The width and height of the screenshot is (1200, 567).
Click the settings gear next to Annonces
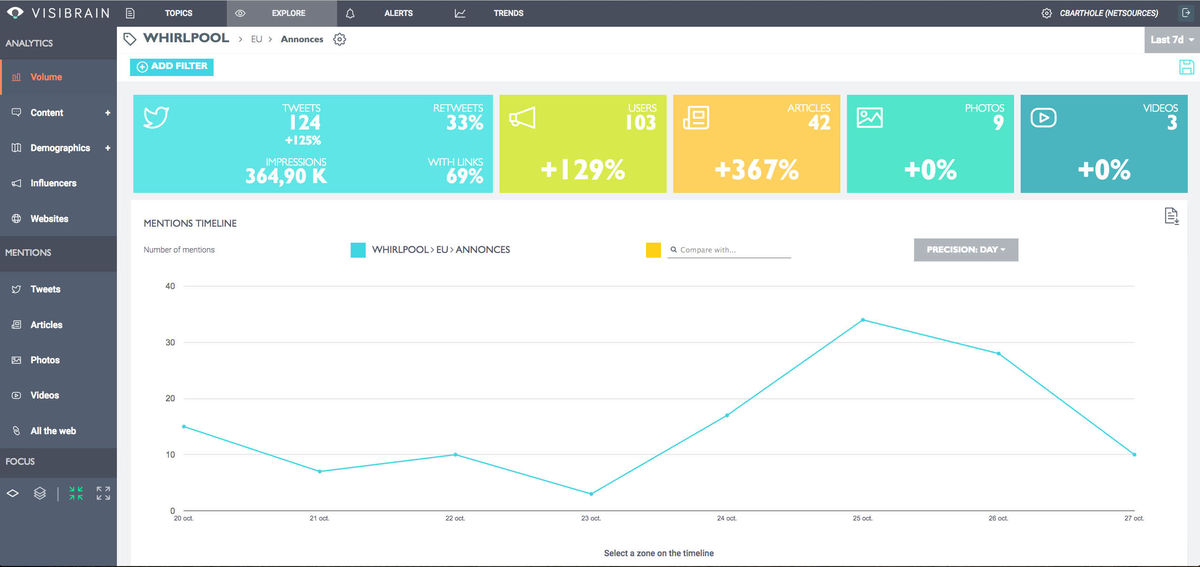coord(340,39)
